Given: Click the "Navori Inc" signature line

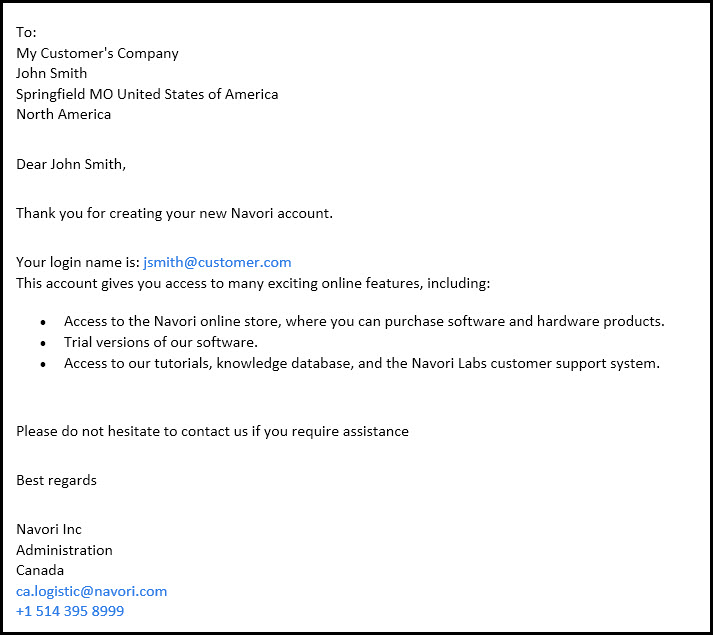Looking at the screenshot, I should [49, 529].
